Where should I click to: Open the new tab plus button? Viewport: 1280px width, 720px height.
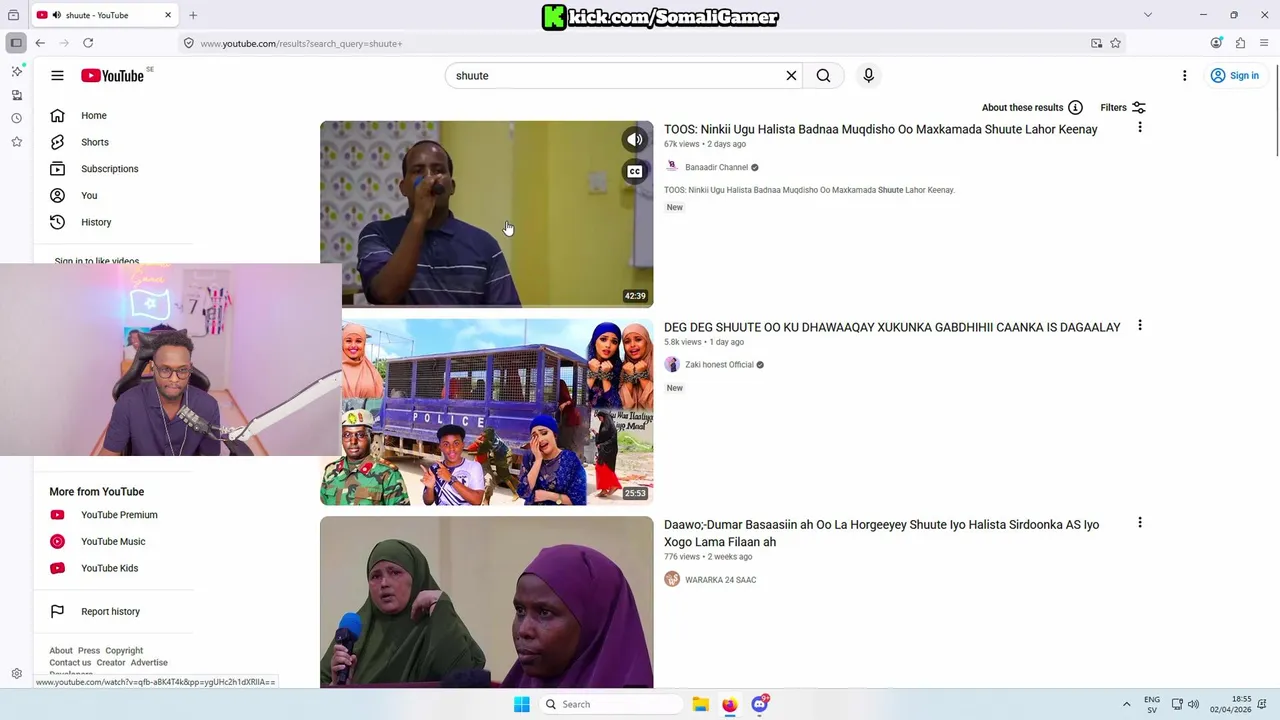[x=193, y=15]
